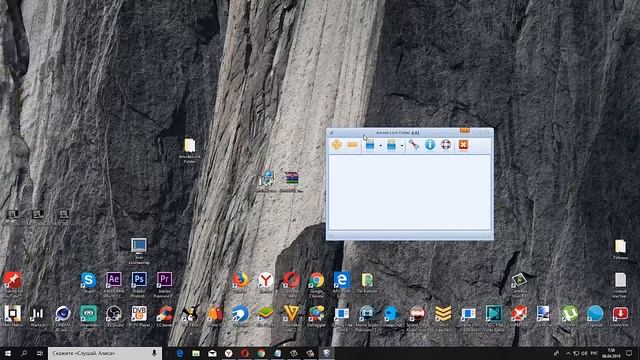Click the taskbar clock and date
This screenshot has height=360, width=640.
(611, 353)
